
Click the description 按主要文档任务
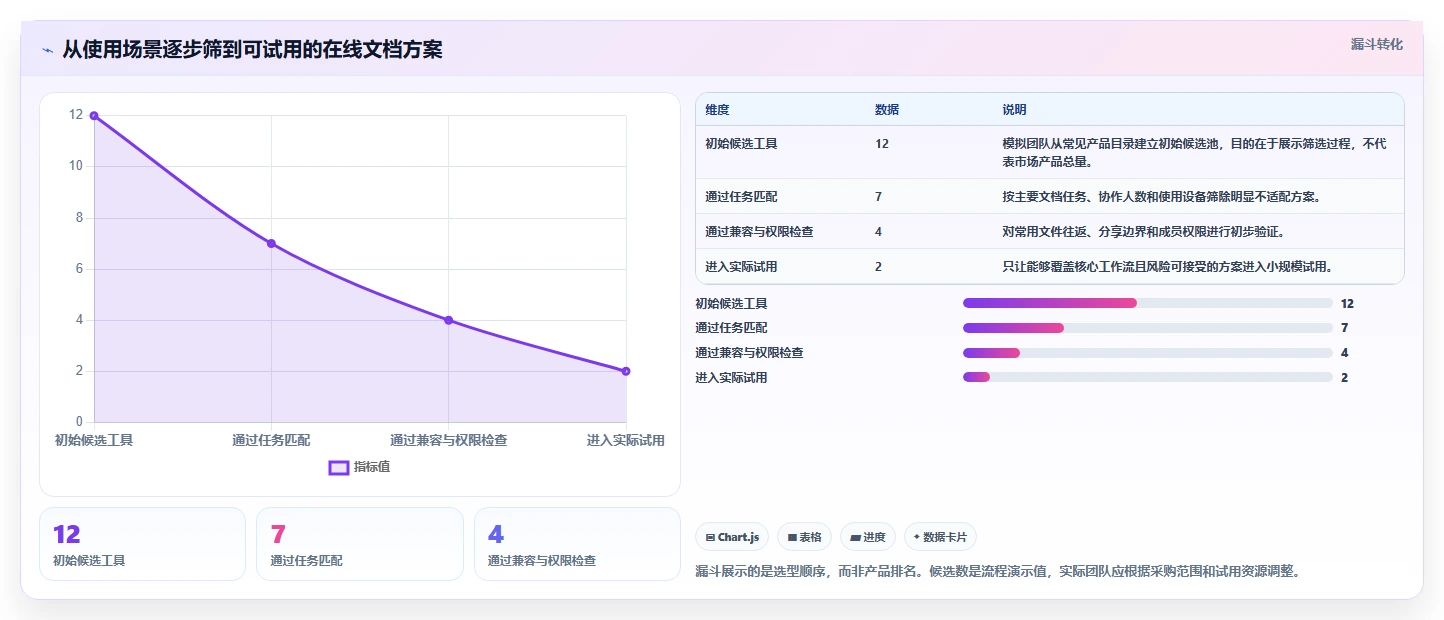pos(1162,197)
